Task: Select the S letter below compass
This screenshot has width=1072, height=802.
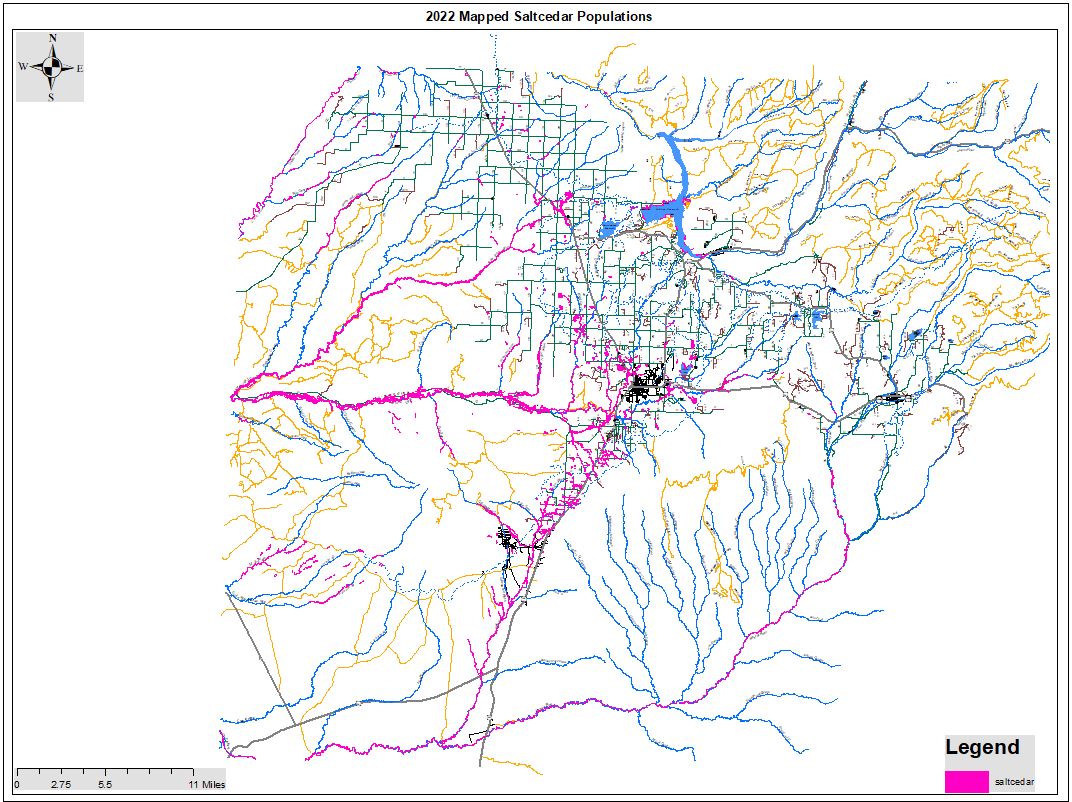Action: click(x=52, y=97)
